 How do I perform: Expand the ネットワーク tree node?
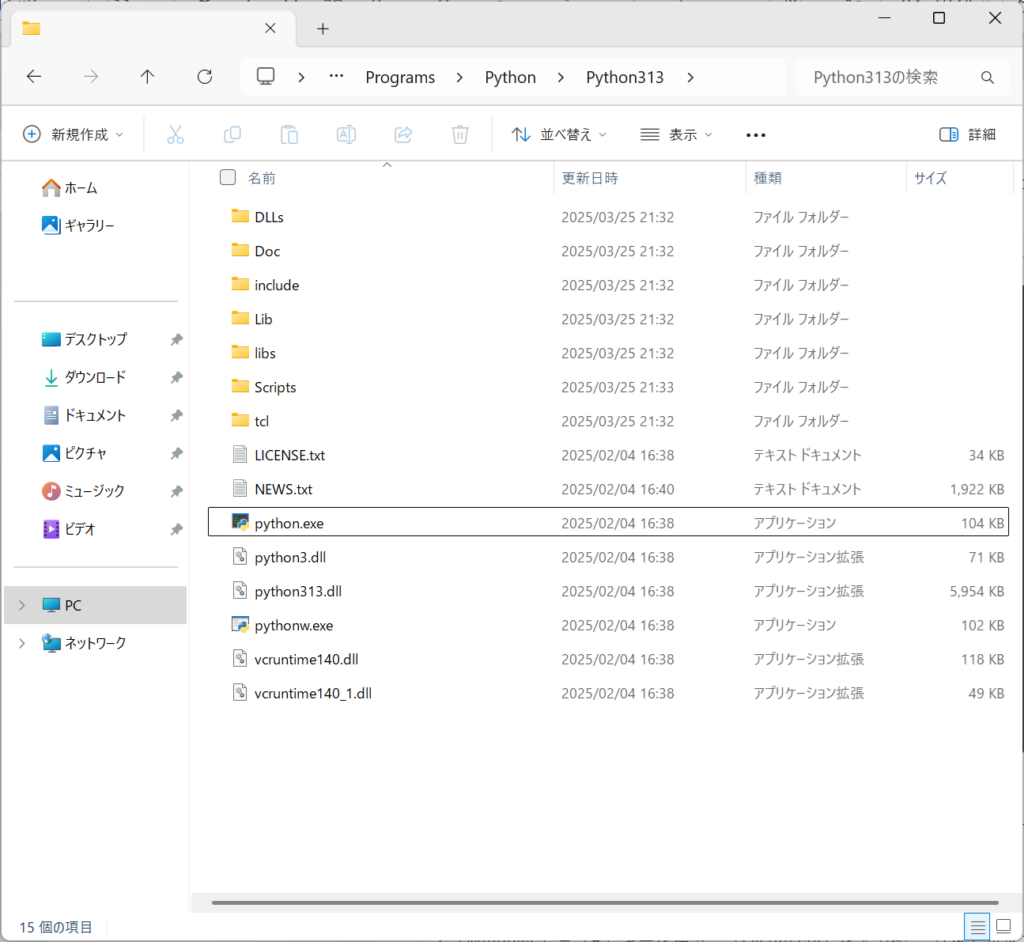[22, 643]
